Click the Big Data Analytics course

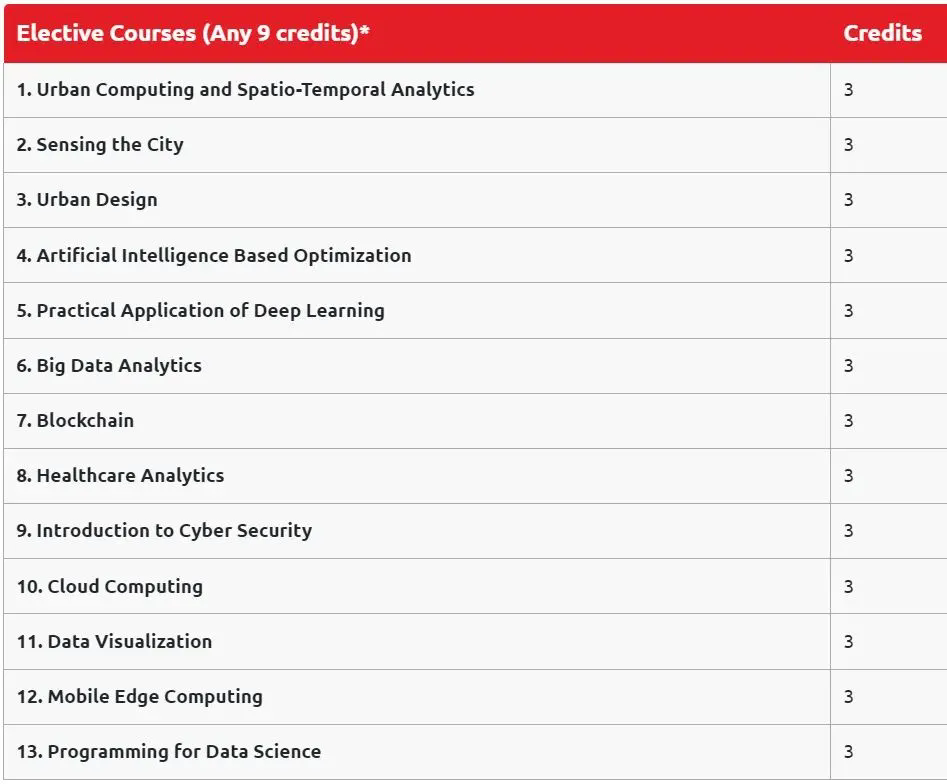pyautogui.click(x=109, y=366)
